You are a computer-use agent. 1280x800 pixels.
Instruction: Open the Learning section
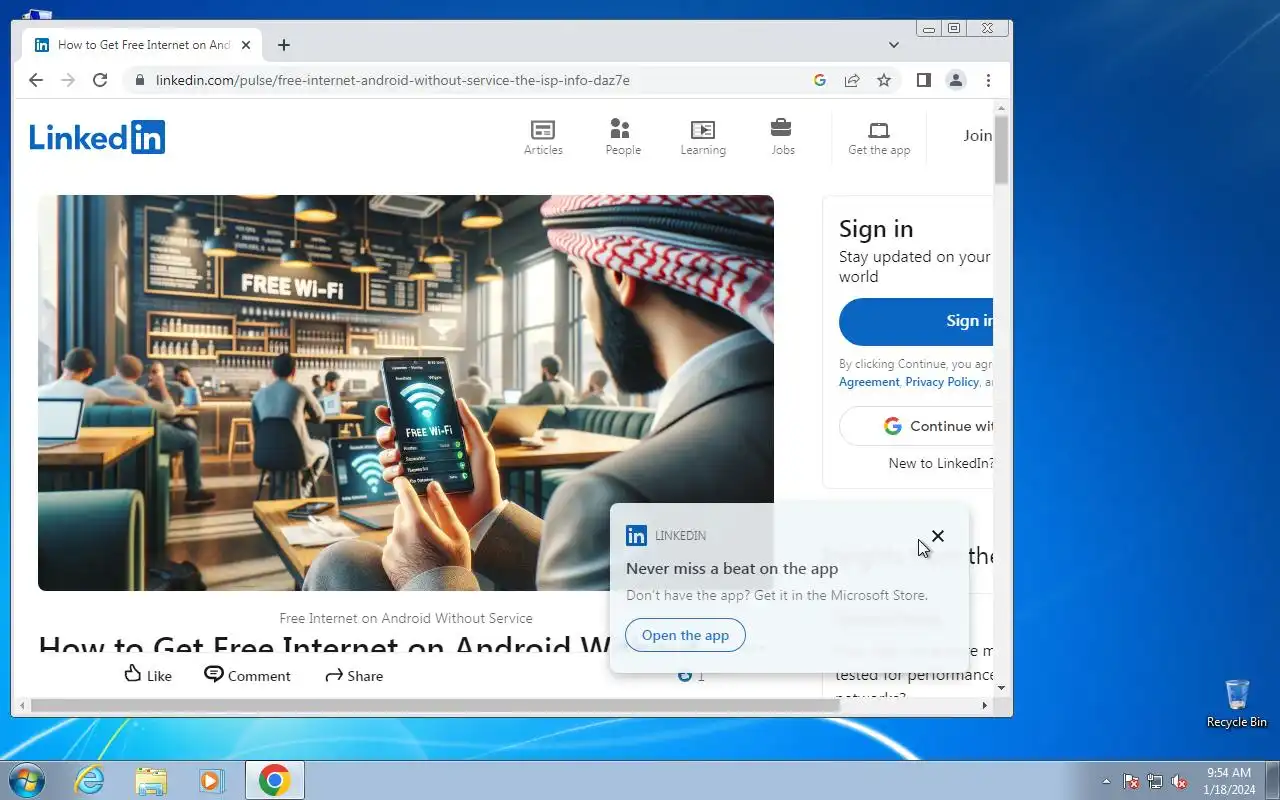tap(703, 137)
